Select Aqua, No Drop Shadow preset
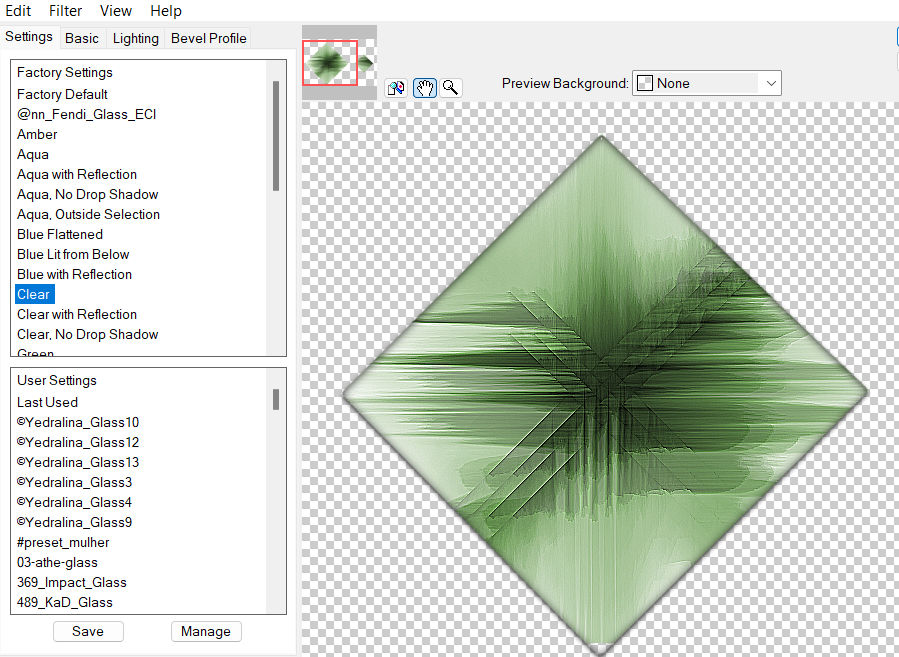899x657 pixels. click(x=88, y=194)
